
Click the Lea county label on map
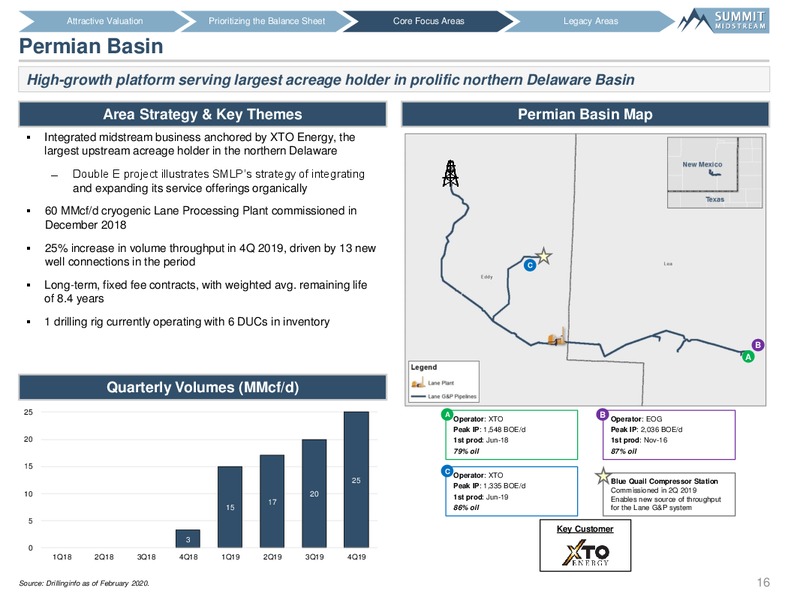click(x=668, y=264)
